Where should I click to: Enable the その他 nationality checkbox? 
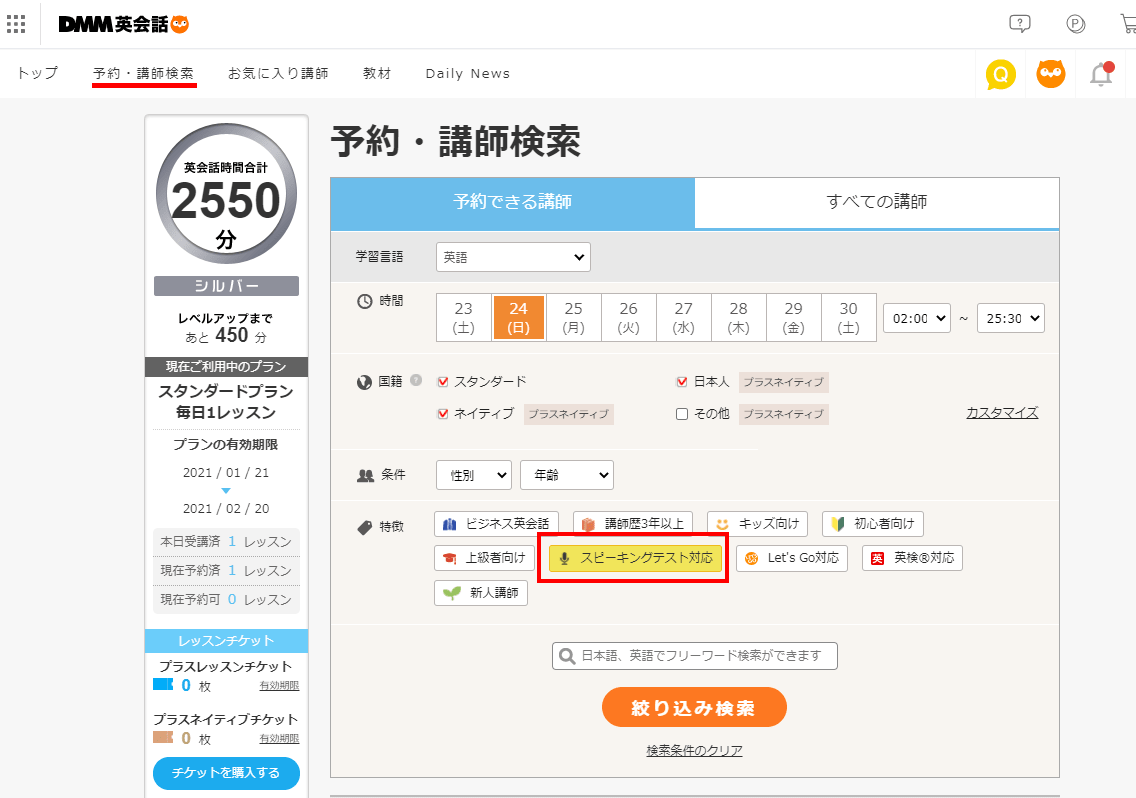682,414
